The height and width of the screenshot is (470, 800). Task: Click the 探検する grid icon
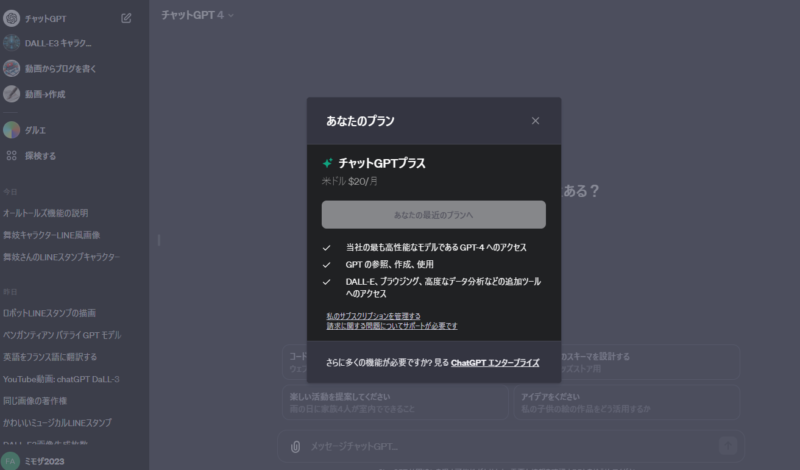(11, 156)
